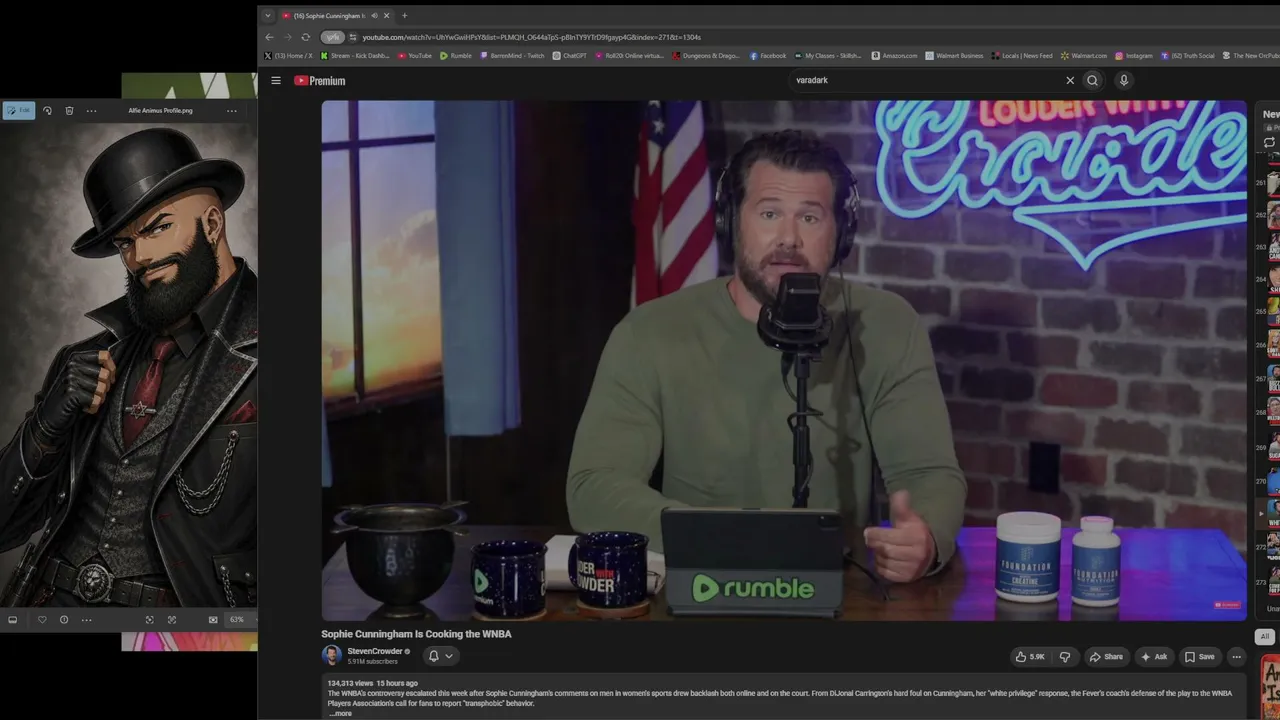The height and width of the screenshot is (720, 1280).
Task: Open the Facebook bookmark
Action: 768,56
